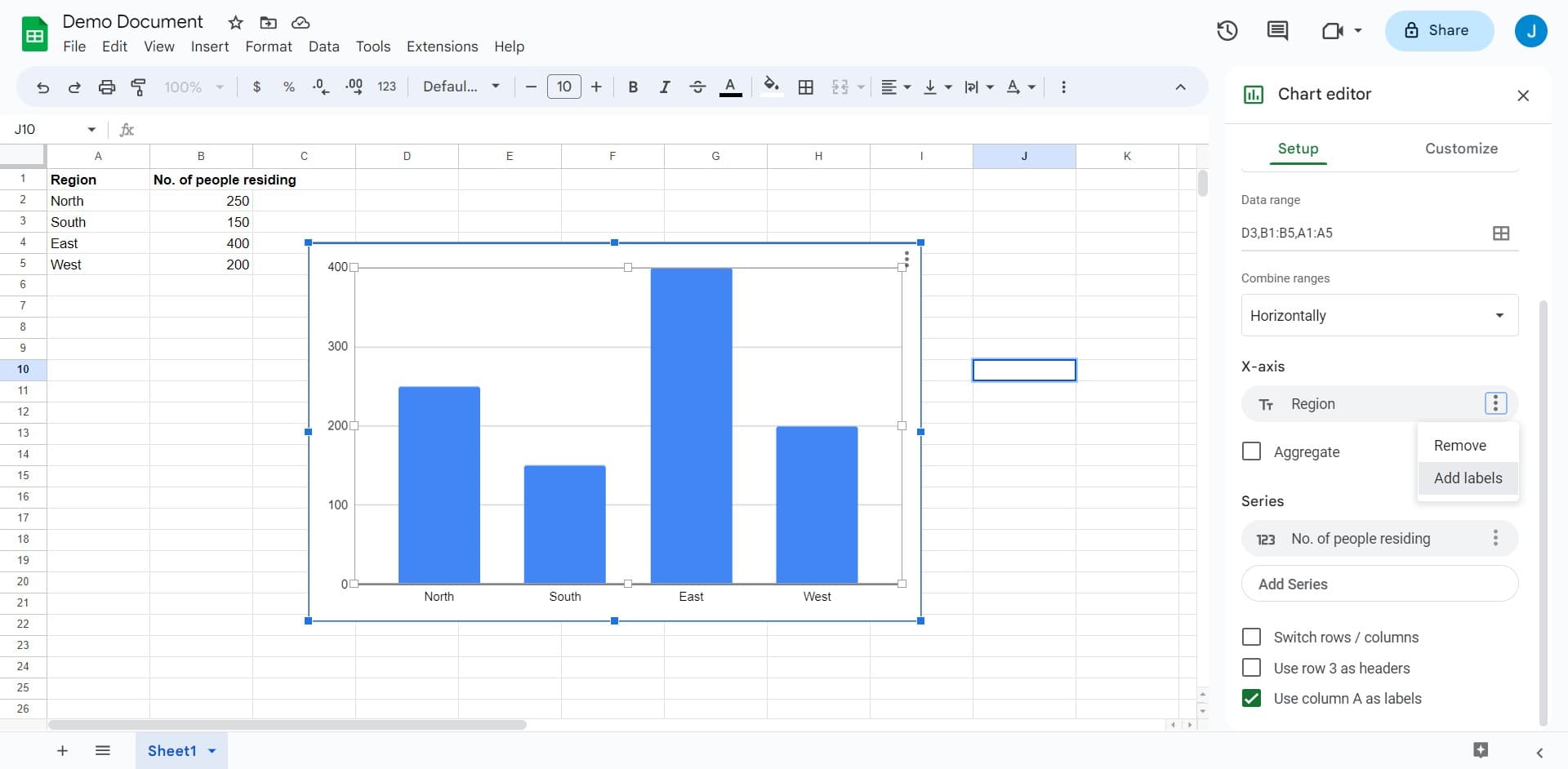
Task: Open the Insert menu
Action: coord(209,47)
